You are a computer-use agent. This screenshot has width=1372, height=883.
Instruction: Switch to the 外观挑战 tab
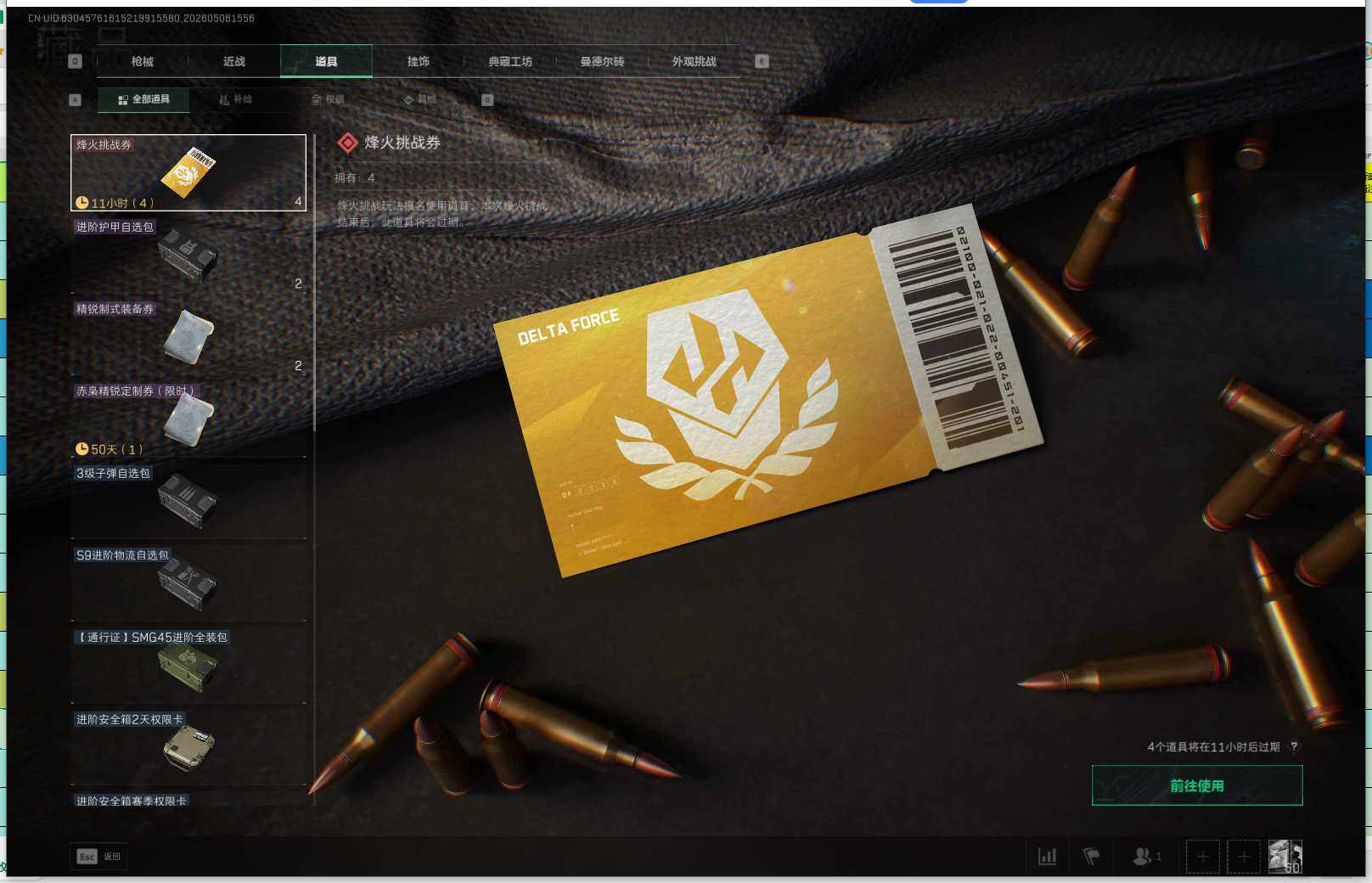click(694, 61)
